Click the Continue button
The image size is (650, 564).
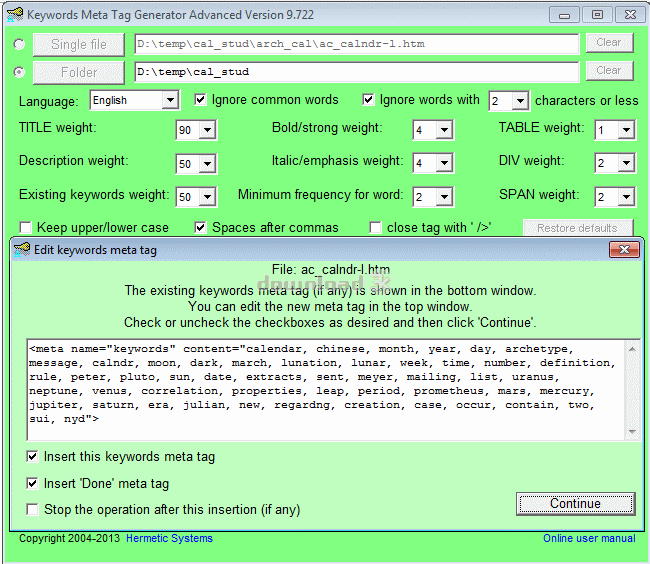(x=575, y=503)
